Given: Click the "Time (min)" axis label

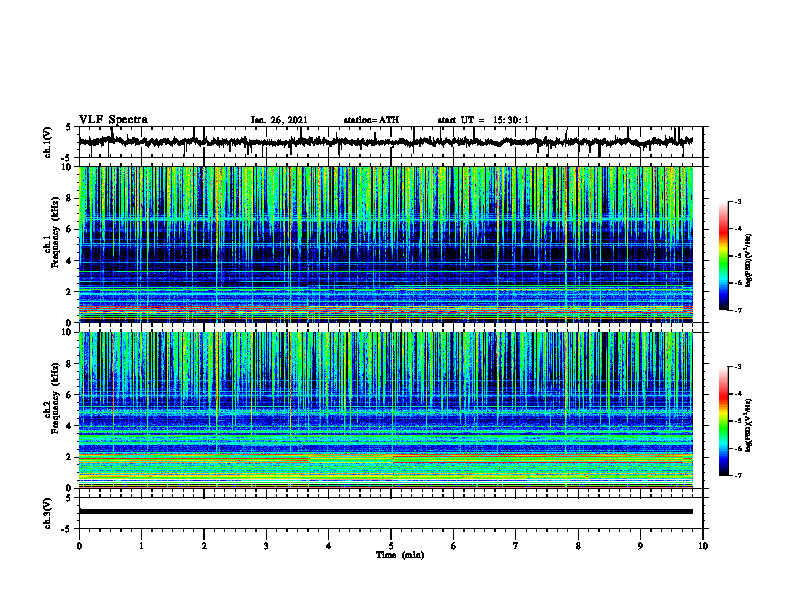Looking at the screenshot, I should point(400,555).
